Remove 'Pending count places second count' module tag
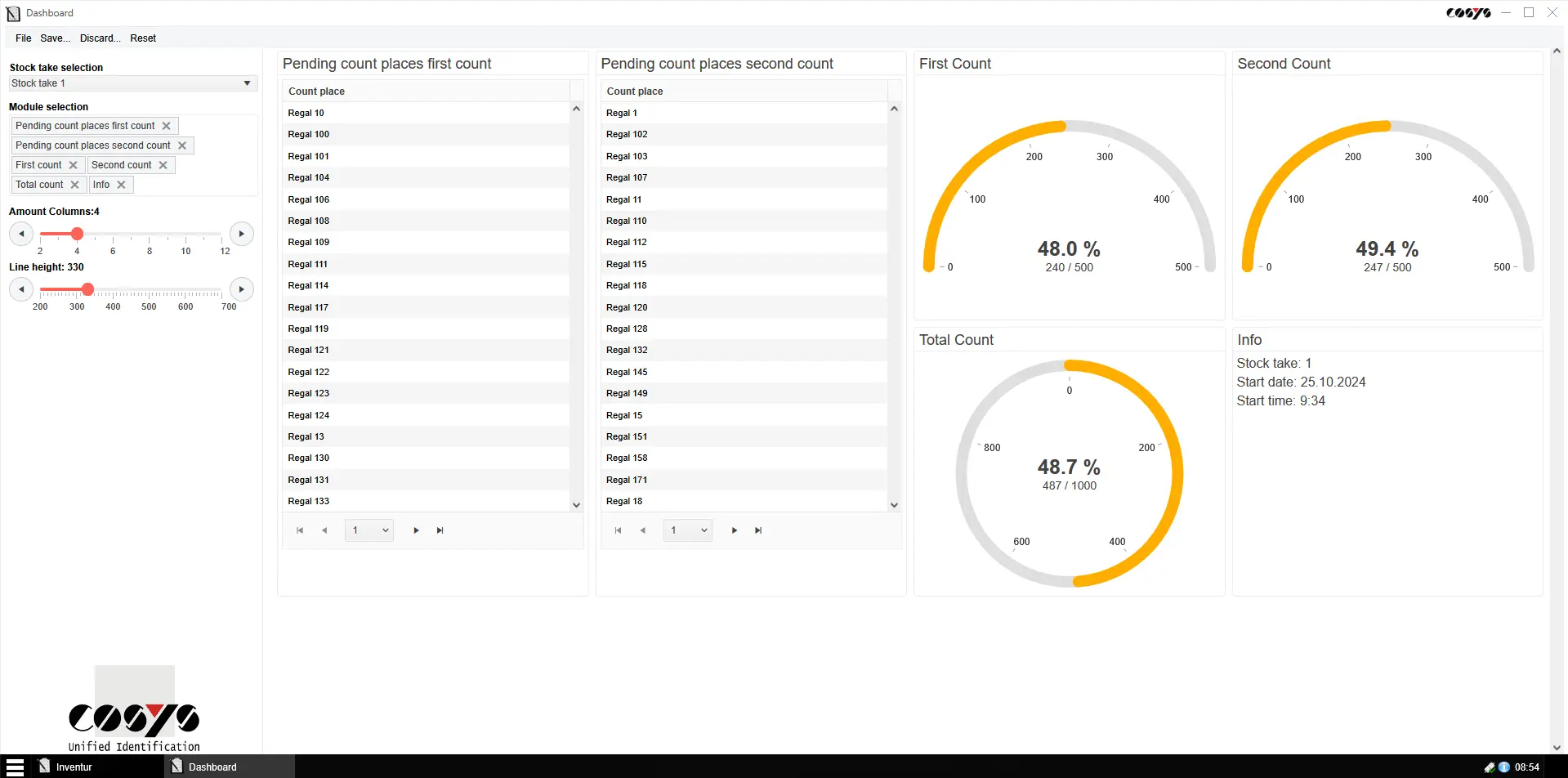 (182, 145)
